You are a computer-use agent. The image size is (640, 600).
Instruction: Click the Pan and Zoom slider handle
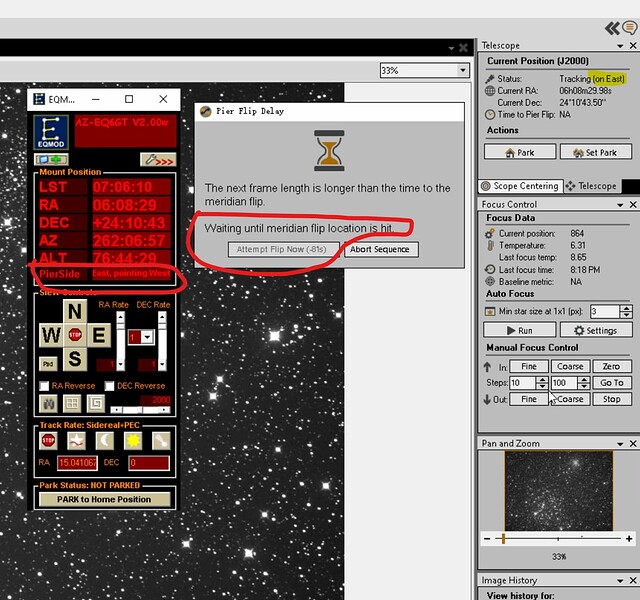click(503, 538)
